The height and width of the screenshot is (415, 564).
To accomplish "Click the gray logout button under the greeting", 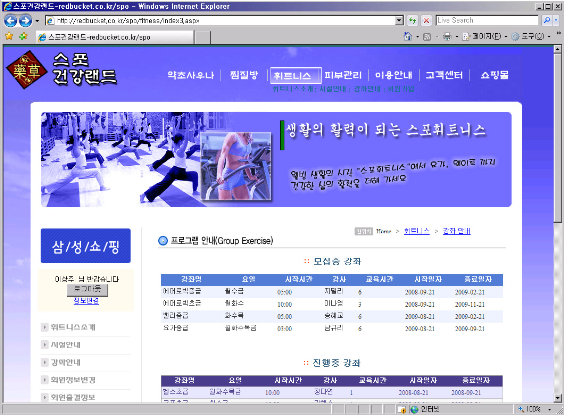I will pyautogui.click(x=87, y=289).
